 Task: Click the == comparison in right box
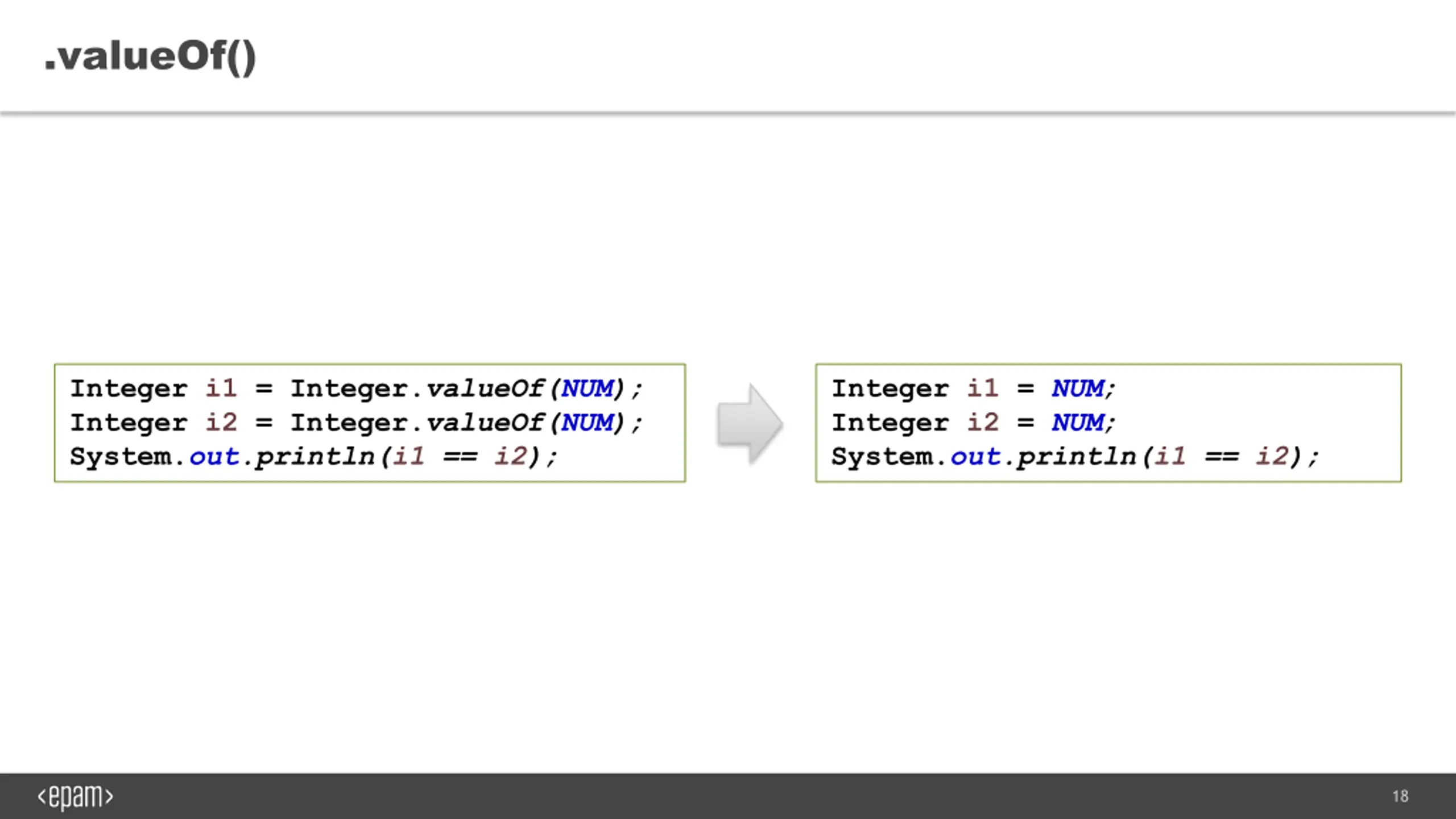click(x=1222, y=457)
